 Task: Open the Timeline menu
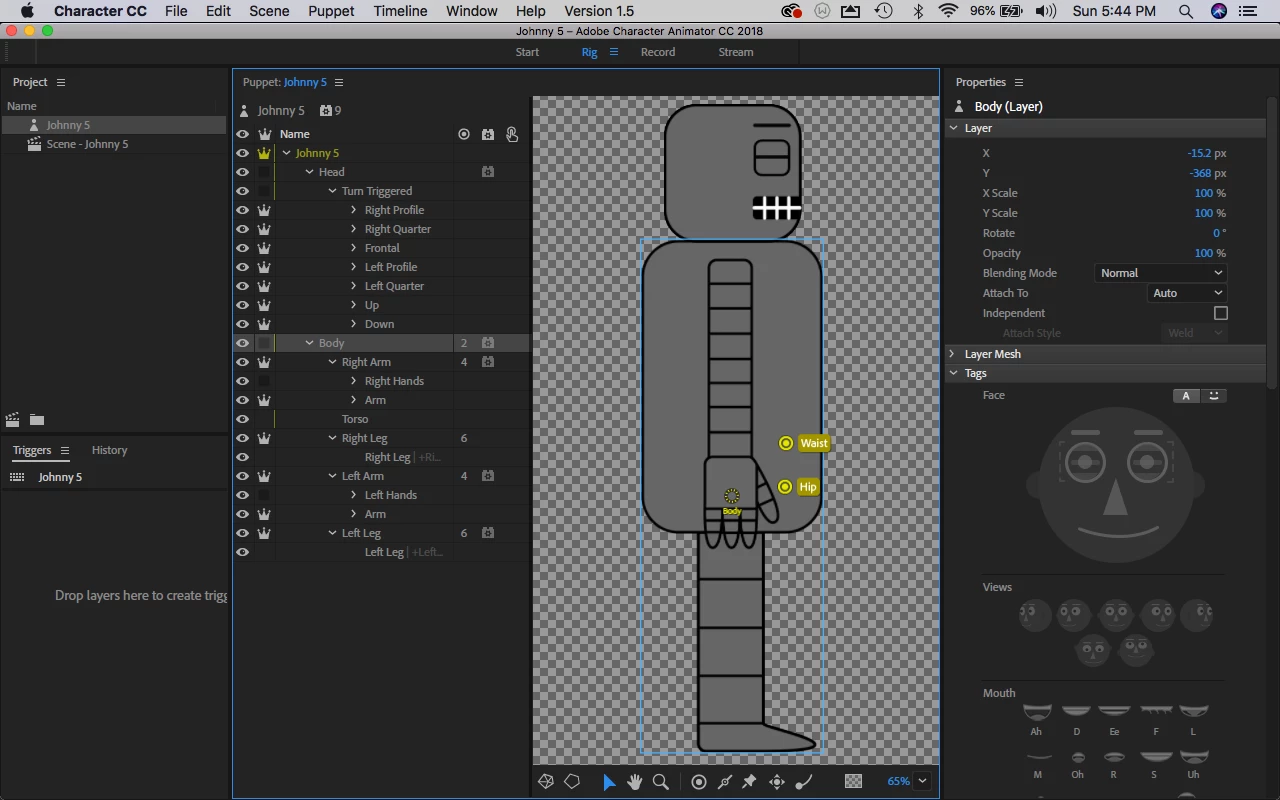[x=400, y=11]
